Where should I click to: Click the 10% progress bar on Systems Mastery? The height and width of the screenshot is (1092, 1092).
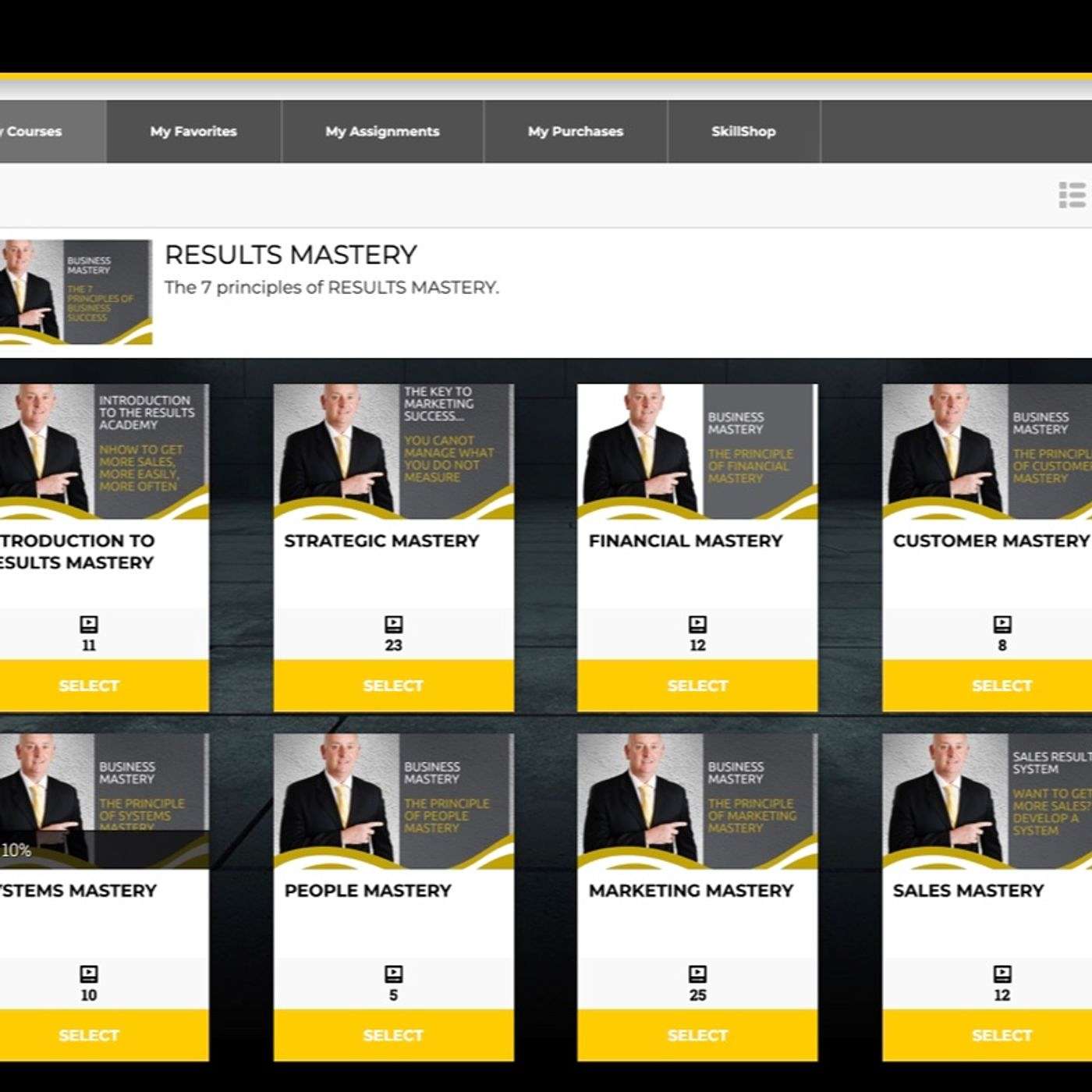pyautogui.click(x=101, y=850)
